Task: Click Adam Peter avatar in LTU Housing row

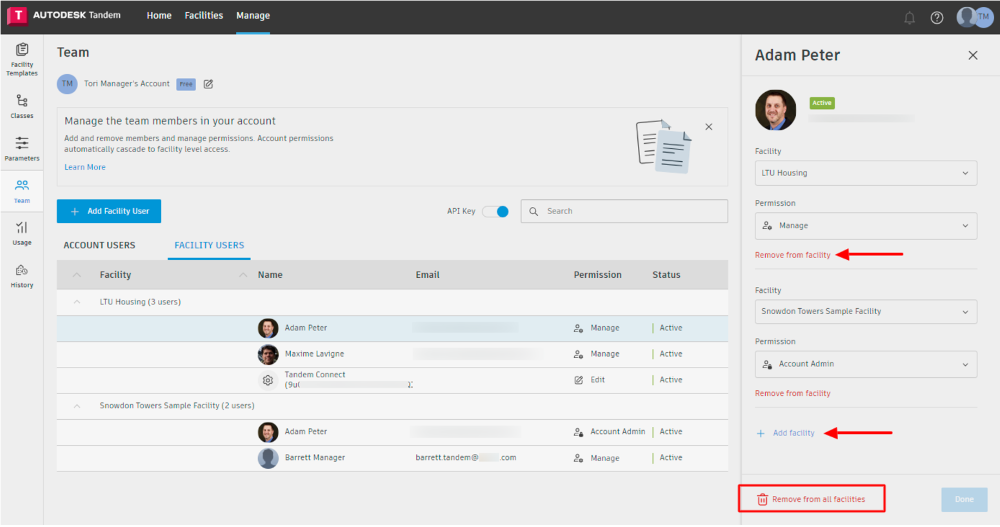Action: point(268,328)
